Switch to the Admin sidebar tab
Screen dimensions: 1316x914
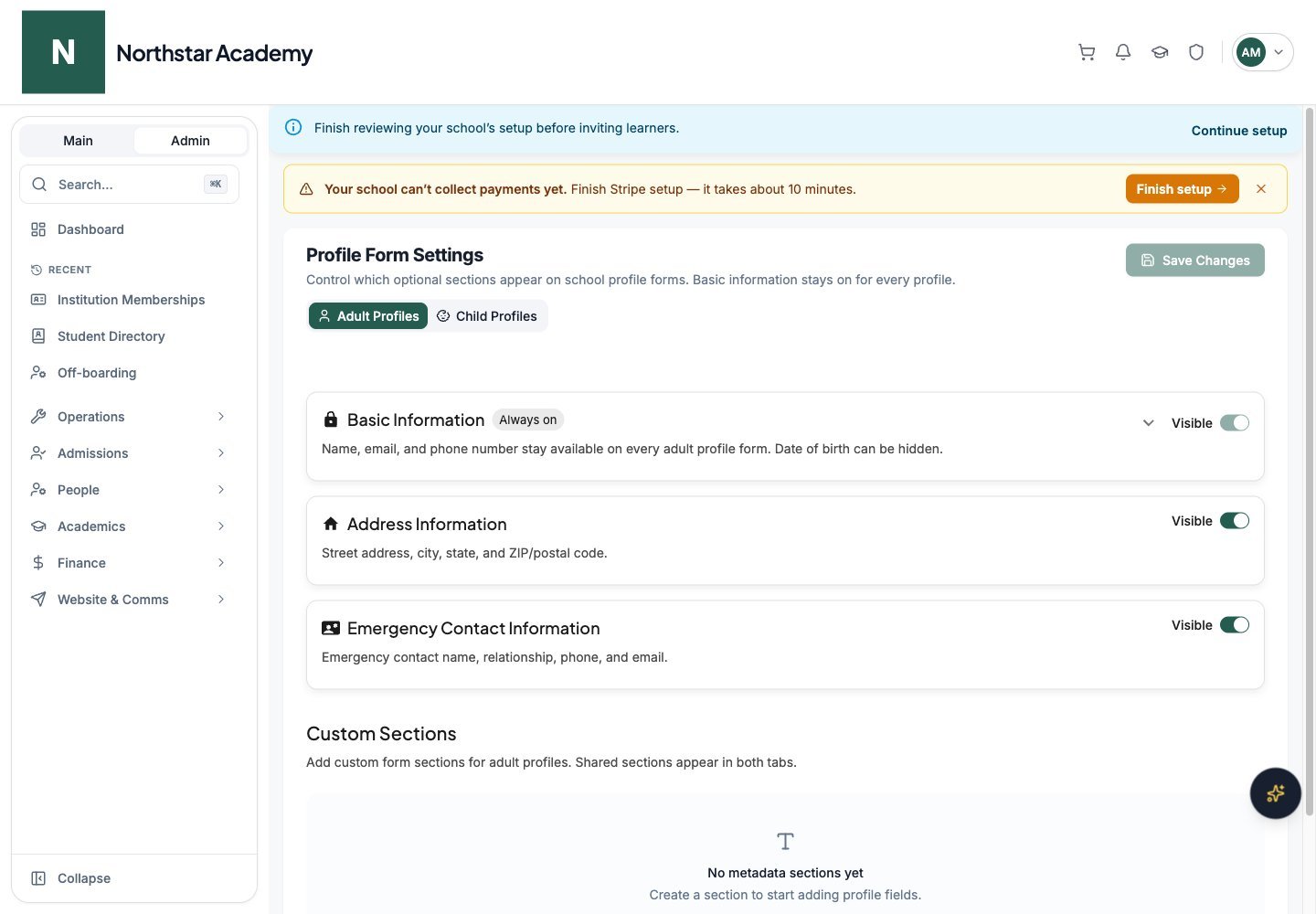click(190, 141)
